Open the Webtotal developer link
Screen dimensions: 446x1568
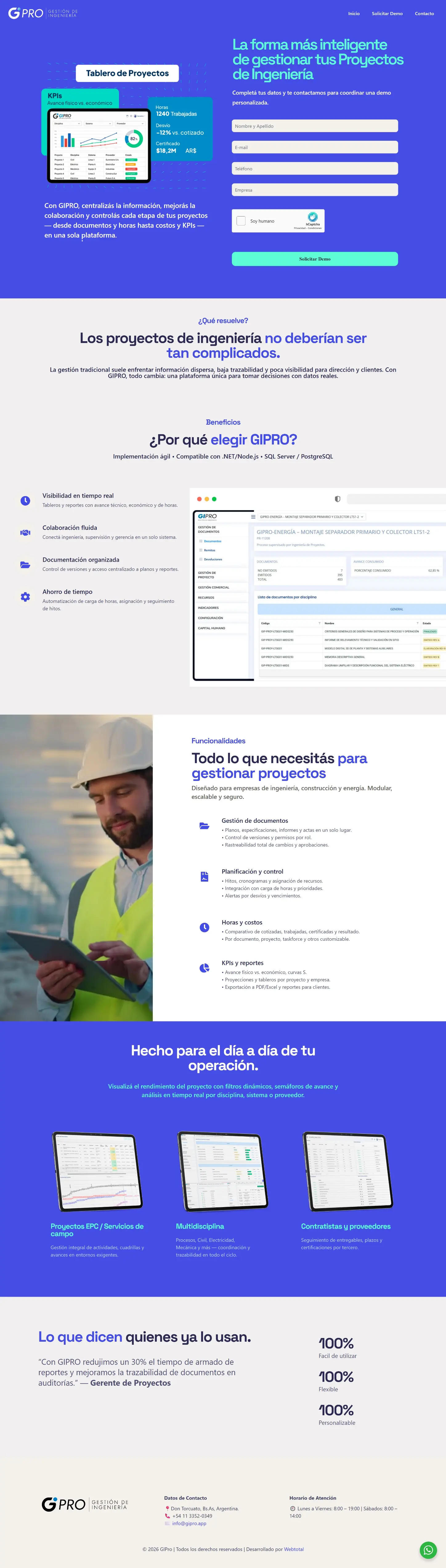click(x=293, y=1549)
